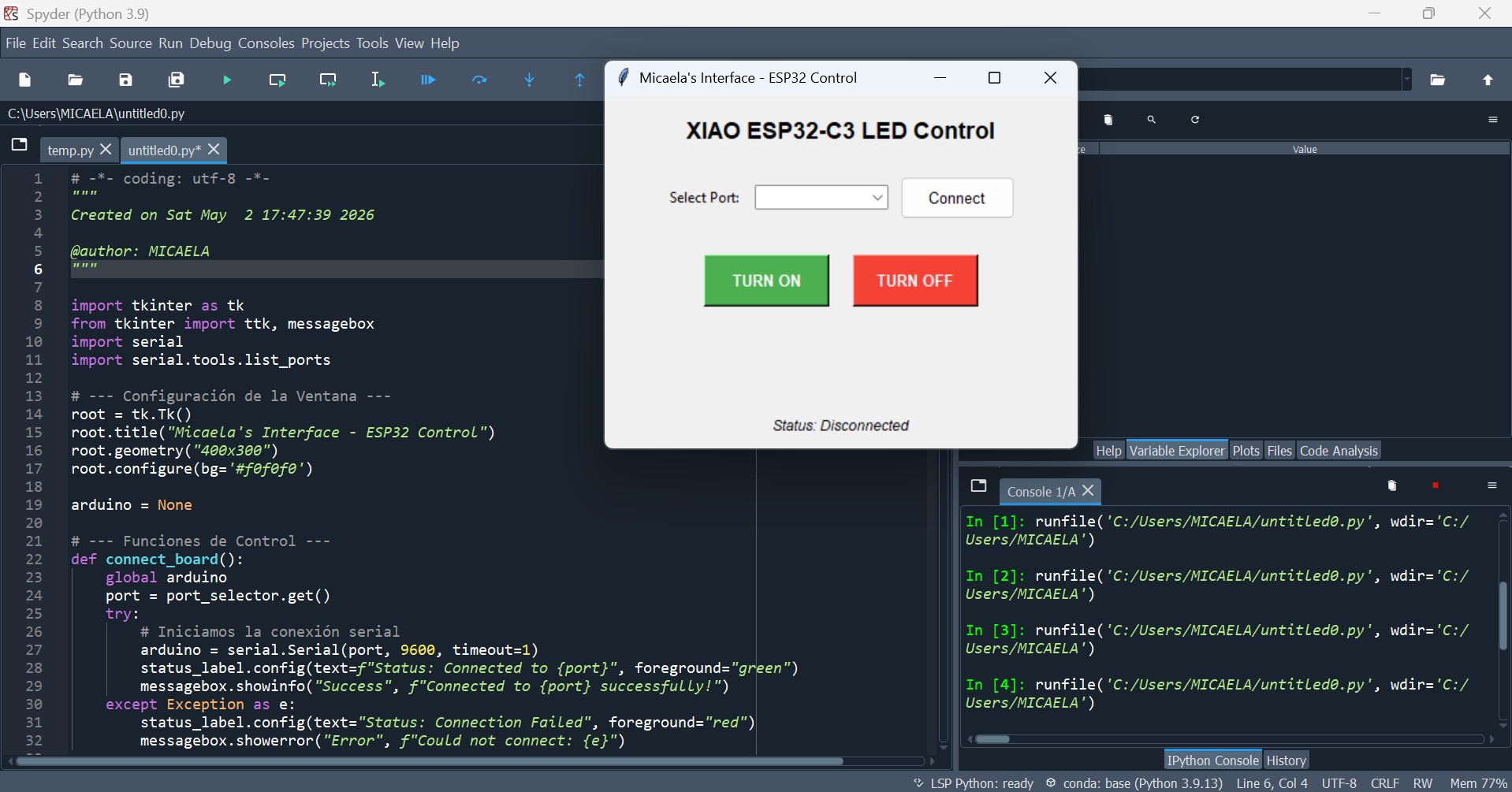Step into function debug icon
The width and height of the screenshot is (1512, 792).
[x=531, y=80]
